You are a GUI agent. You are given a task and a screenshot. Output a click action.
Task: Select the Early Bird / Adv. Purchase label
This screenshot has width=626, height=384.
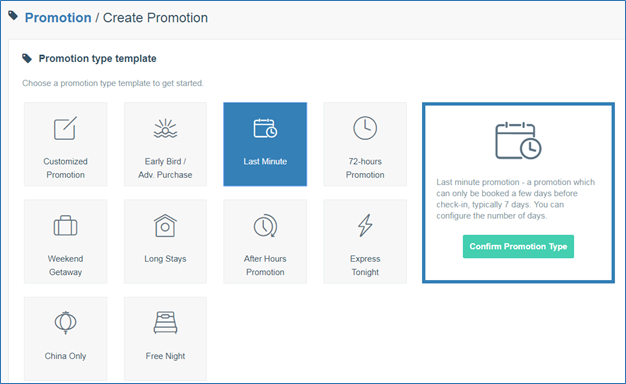coord(165,168)
